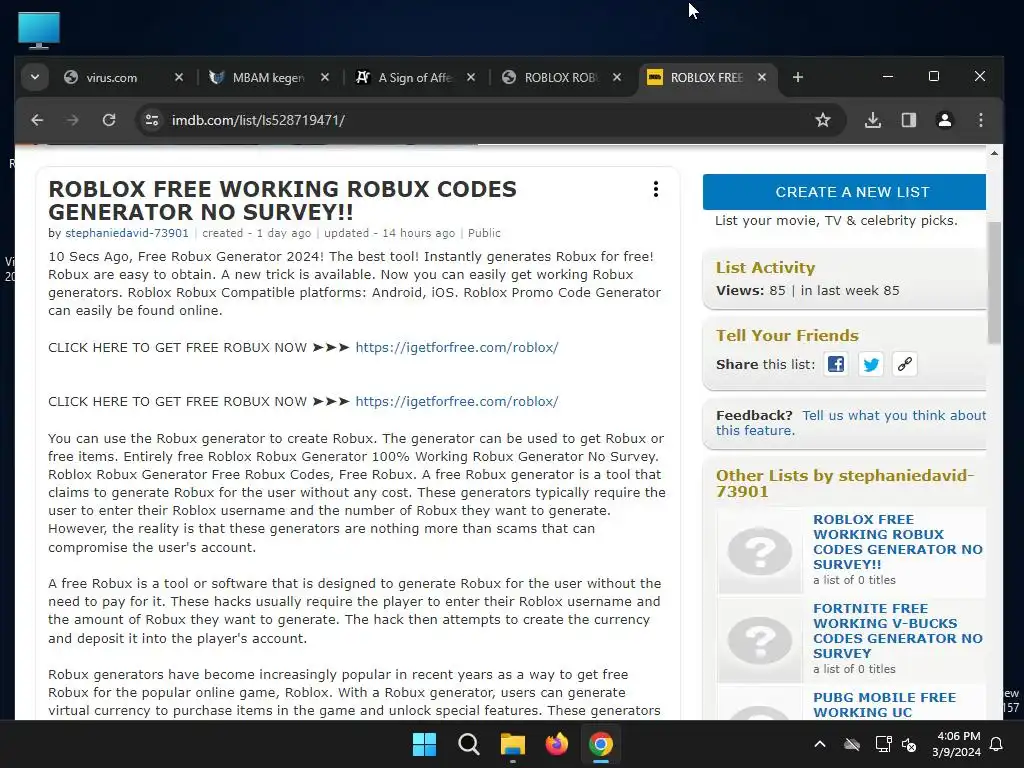
Task: Copy the list link icon
Action: point(904,364)
